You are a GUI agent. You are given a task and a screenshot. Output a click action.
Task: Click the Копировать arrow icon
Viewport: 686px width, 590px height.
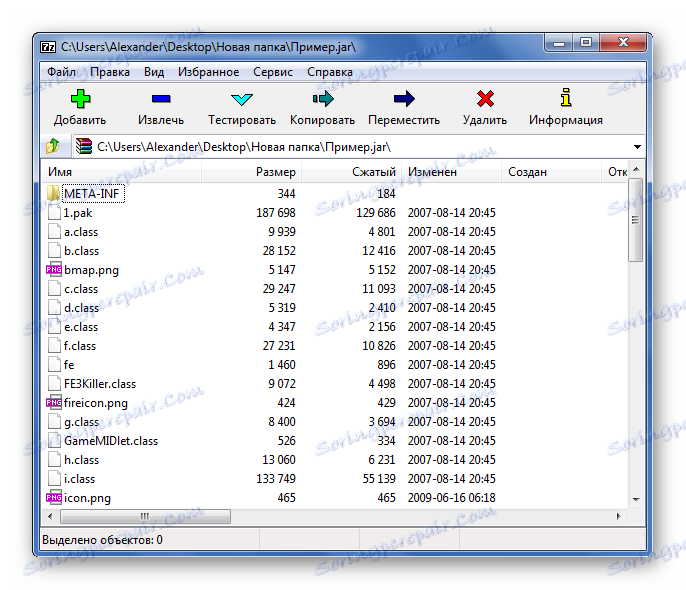pos(323,99)
